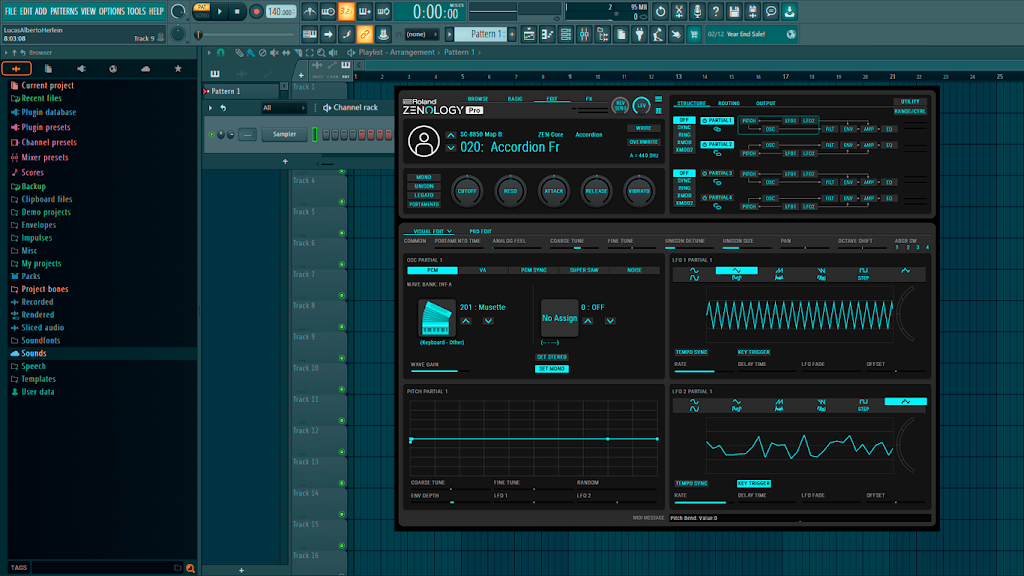Open the channel rack All filter dropdown
This screenshot has width=1024, height=576.
point(283,108)
